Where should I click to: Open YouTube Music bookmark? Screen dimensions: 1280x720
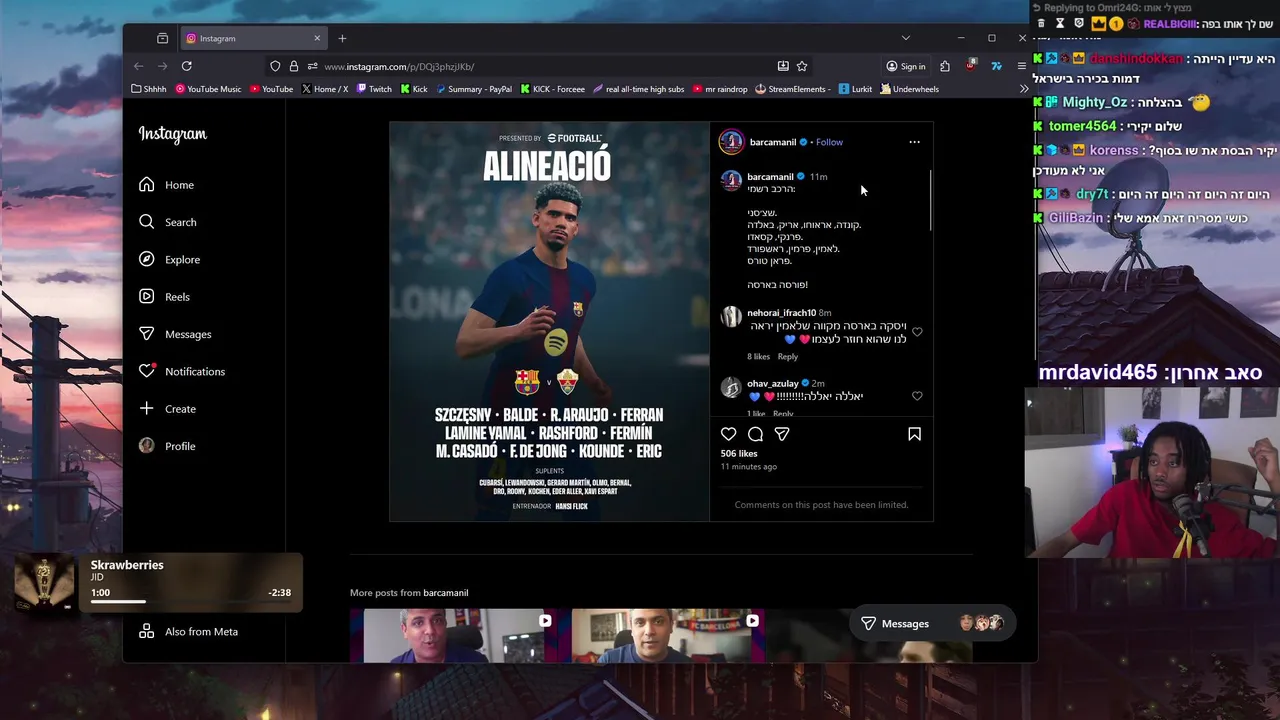(208, 89)
